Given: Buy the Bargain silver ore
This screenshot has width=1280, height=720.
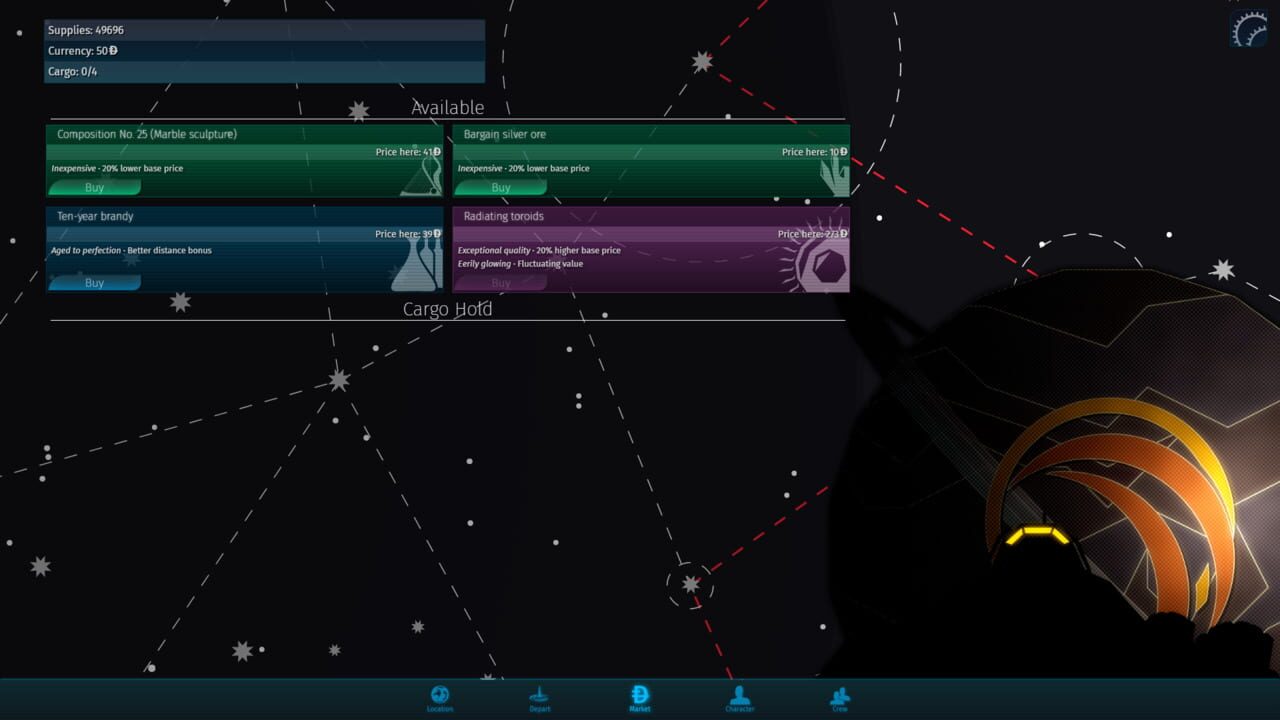Looking at the screenshot, I should pos(500,187).
